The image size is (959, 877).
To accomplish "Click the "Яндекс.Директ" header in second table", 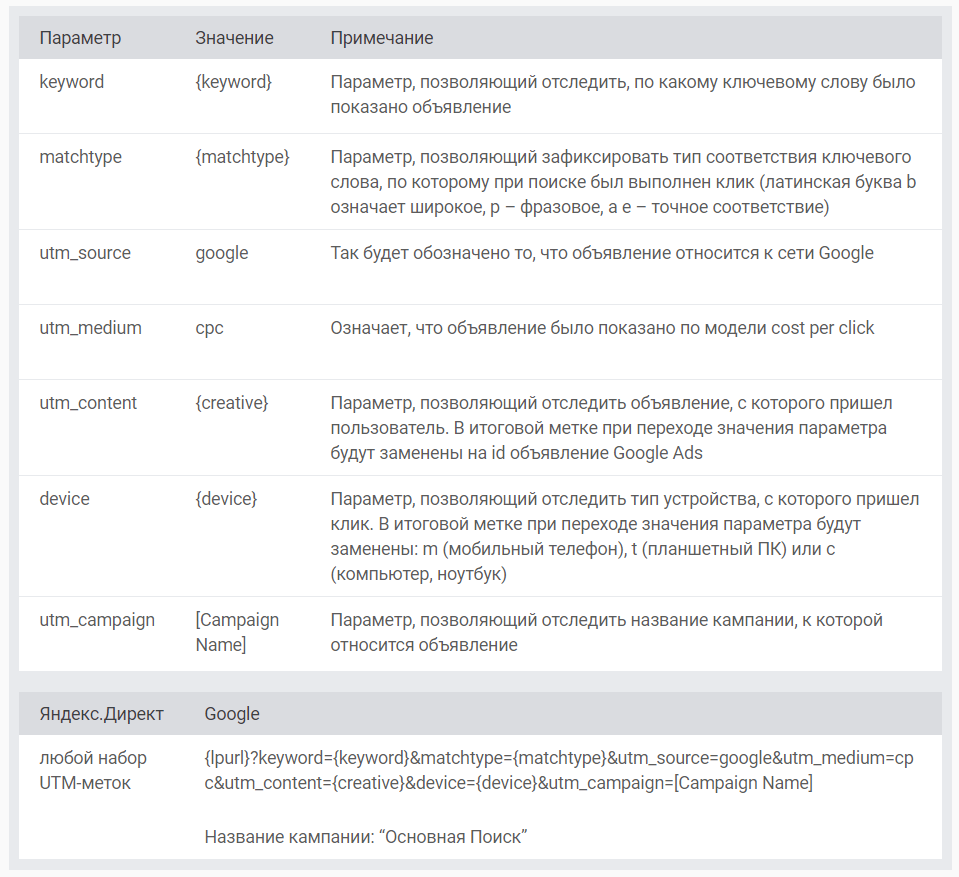I will click(101, 714).
